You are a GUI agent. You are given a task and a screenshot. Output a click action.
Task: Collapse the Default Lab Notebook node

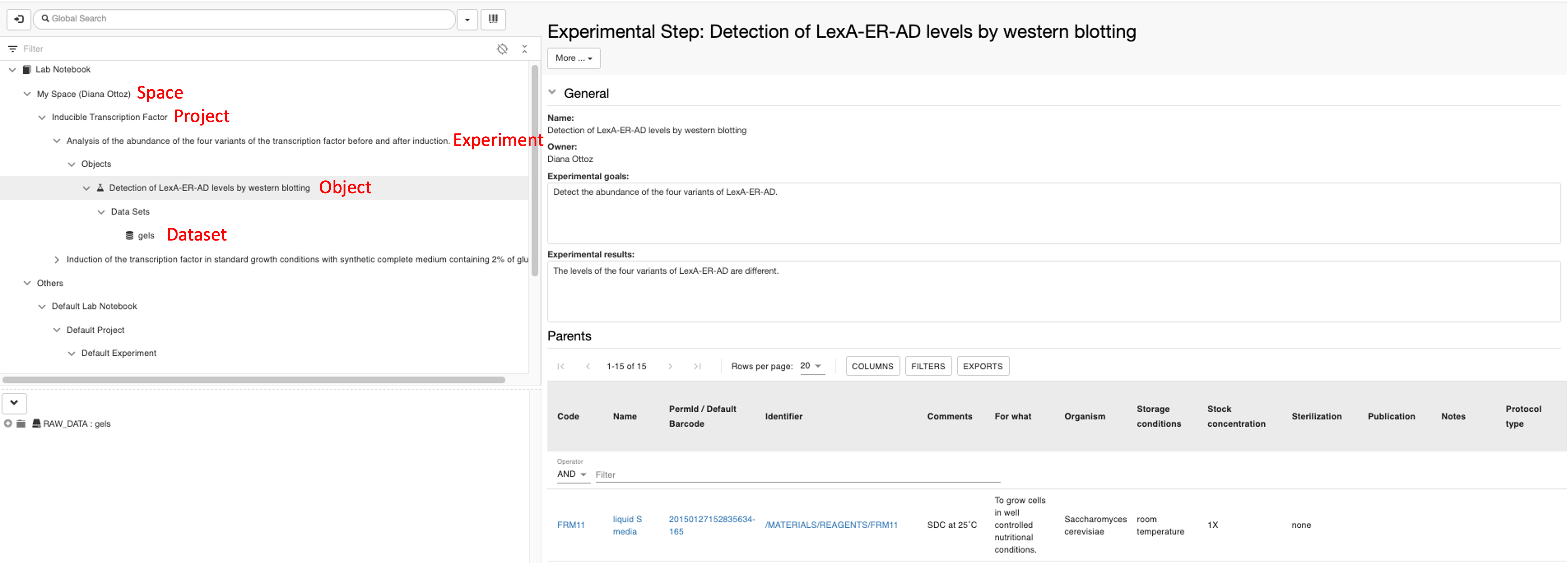click(42, 306)
